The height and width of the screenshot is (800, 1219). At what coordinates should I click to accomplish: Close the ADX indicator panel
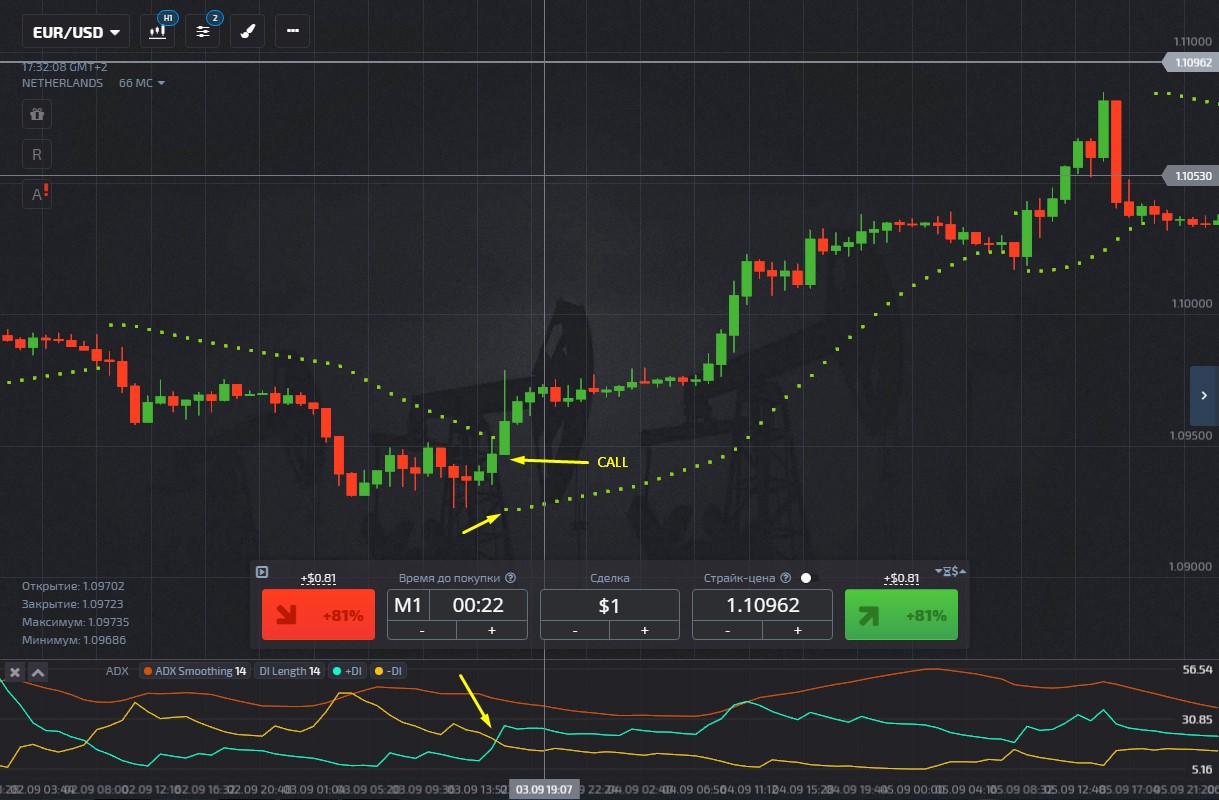[x=15, y=672]
